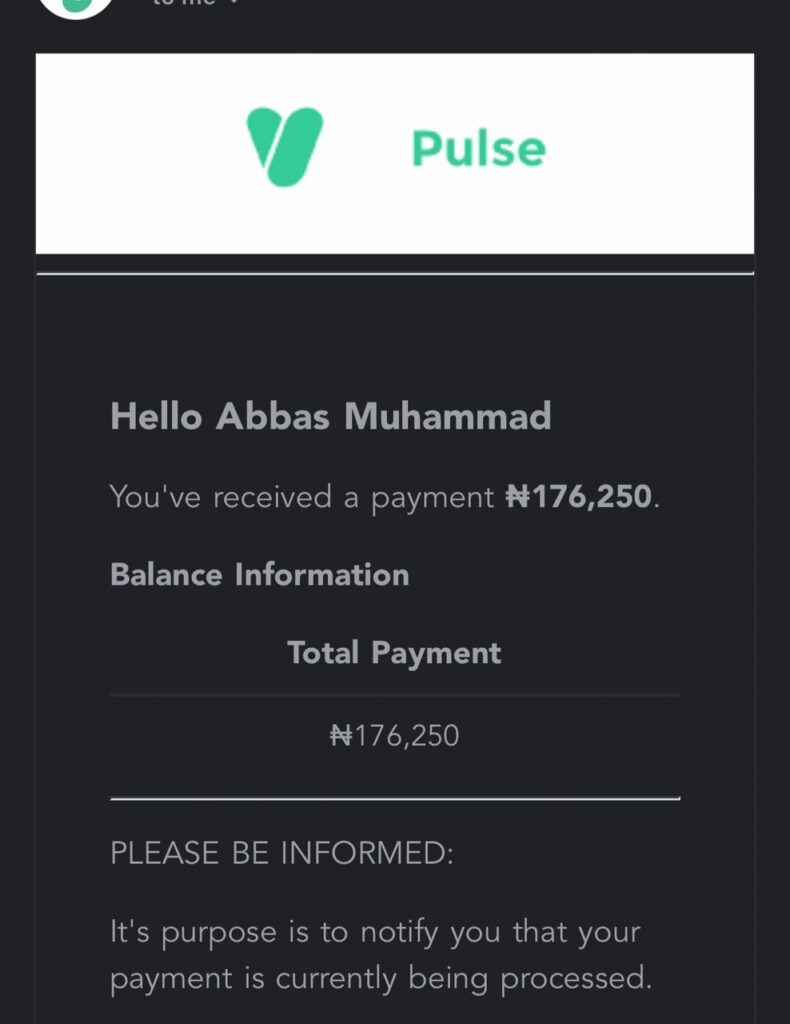The height and width of the screenshot is (1024, 790).
Task: Tap the white Pulse header banner
Action: coord(394,153)
